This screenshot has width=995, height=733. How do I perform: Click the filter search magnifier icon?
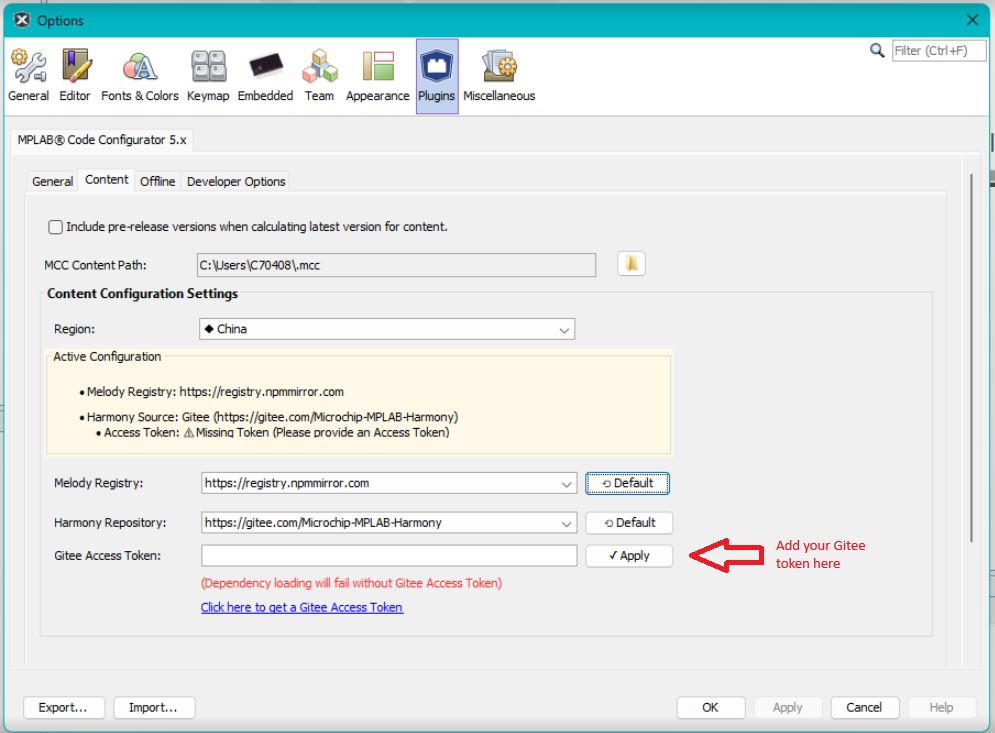point(877,51)
